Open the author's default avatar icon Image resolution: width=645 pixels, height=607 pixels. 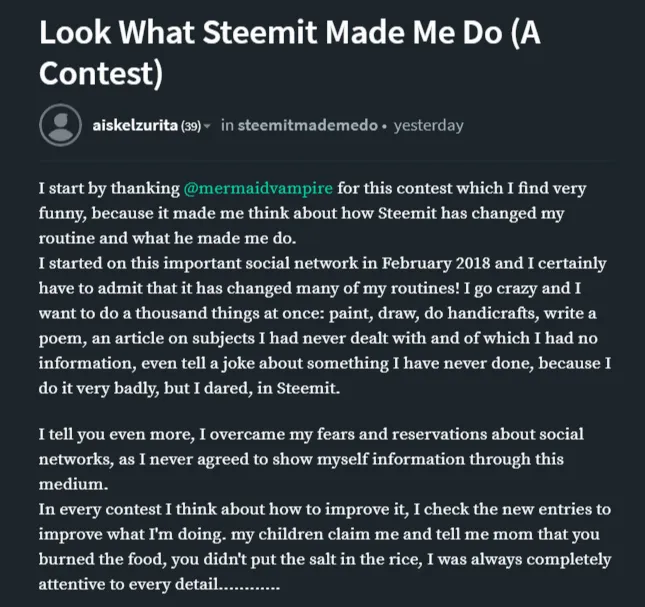point(60,125)
